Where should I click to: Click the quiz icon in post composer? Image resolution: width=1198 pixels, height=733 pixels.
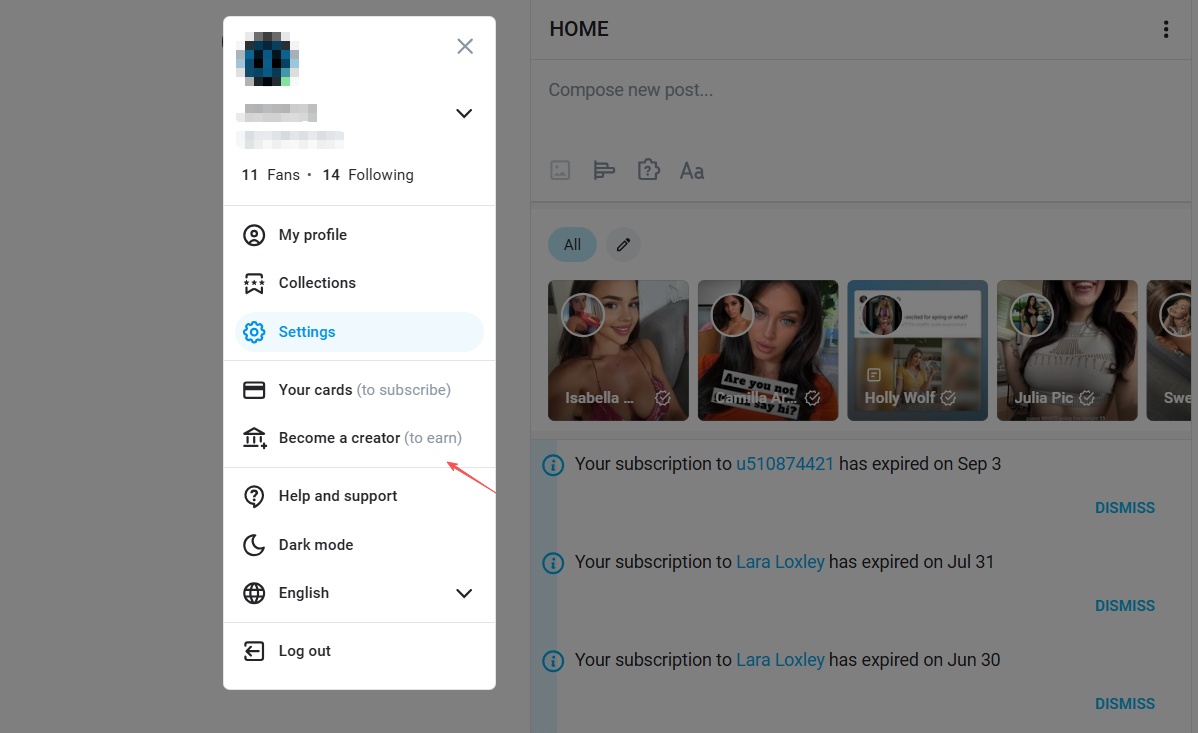[x=648, y=170]
